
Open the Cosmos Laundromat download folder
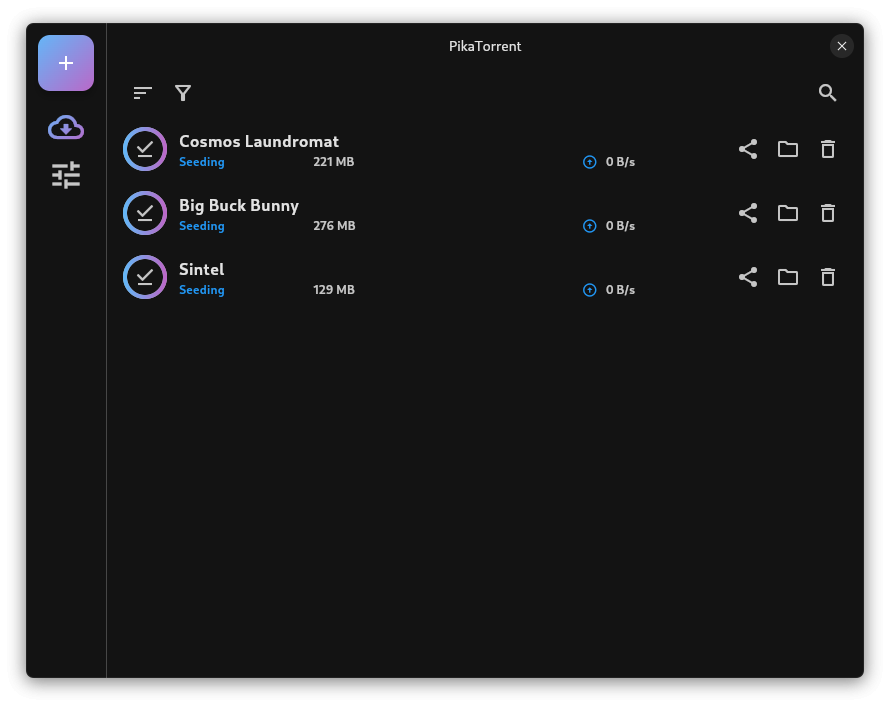(788, 149)
